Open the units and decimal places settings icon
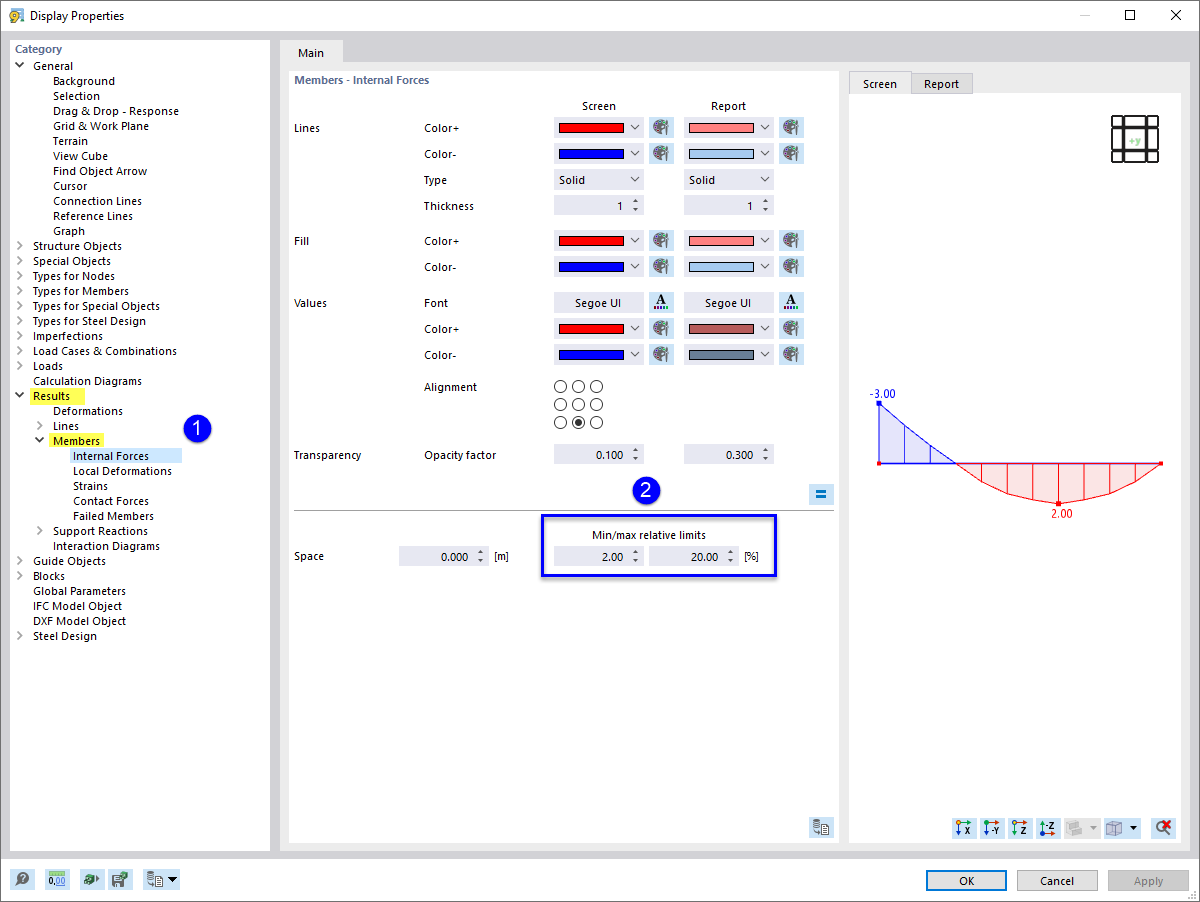Viewport: 1200px width, 902px height. [57, 879]
